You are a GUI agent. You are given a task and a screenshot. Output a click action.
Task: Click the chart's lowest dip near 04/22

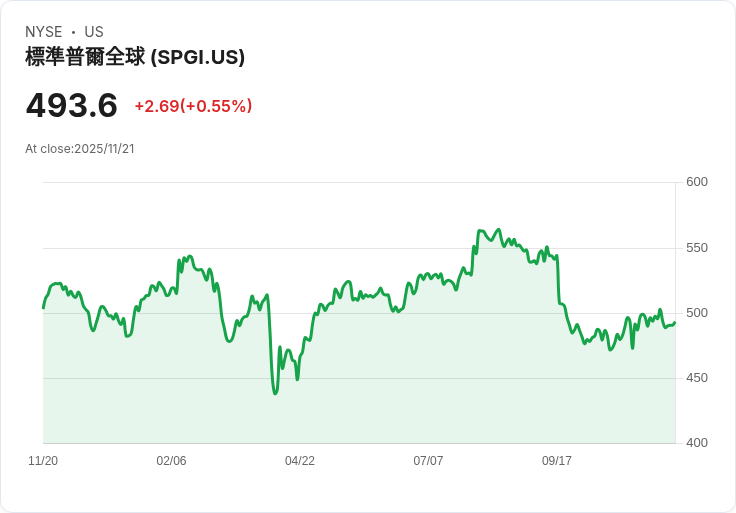275,393
